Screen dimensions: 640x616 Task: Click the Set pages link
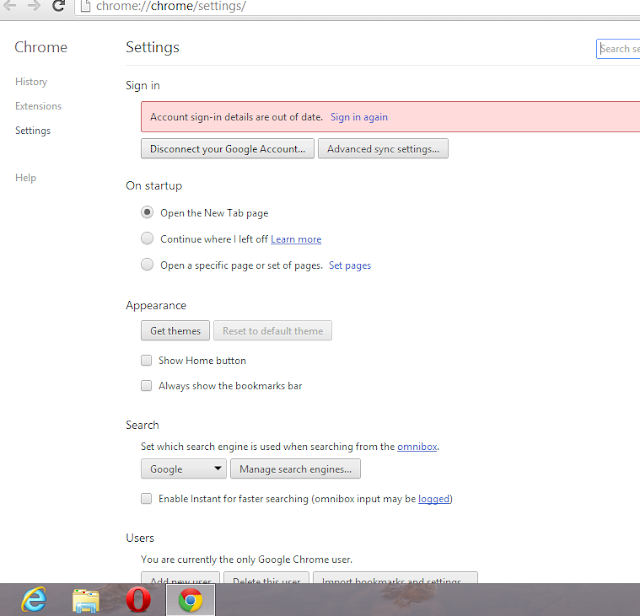pyautogui.click(x=350, y=265)
